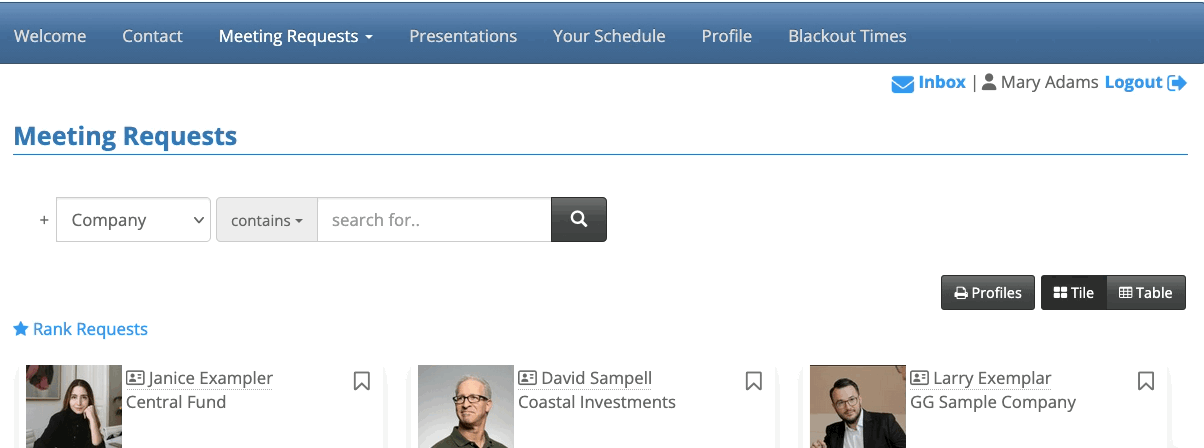Open David Sampell's contact card icon
The image size is (1204, 448).
click(527, 378)
